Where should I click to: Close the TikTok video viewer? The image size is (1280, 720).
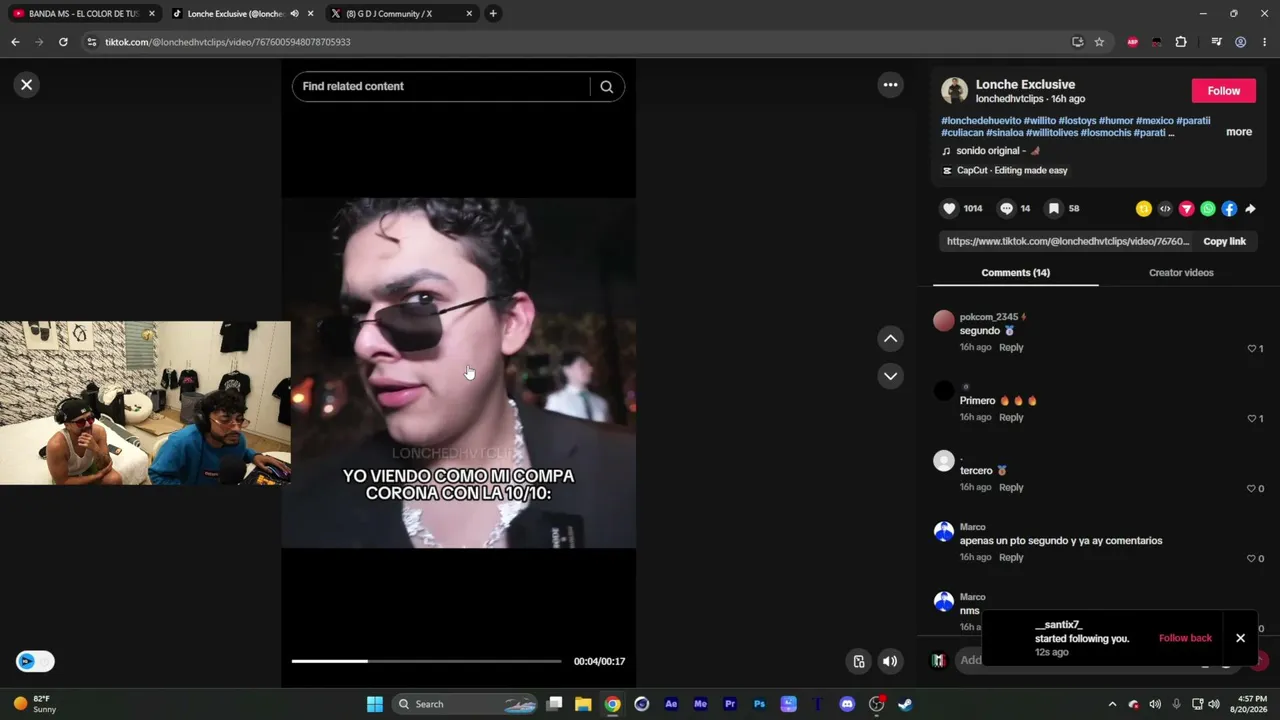click(27, 85)
